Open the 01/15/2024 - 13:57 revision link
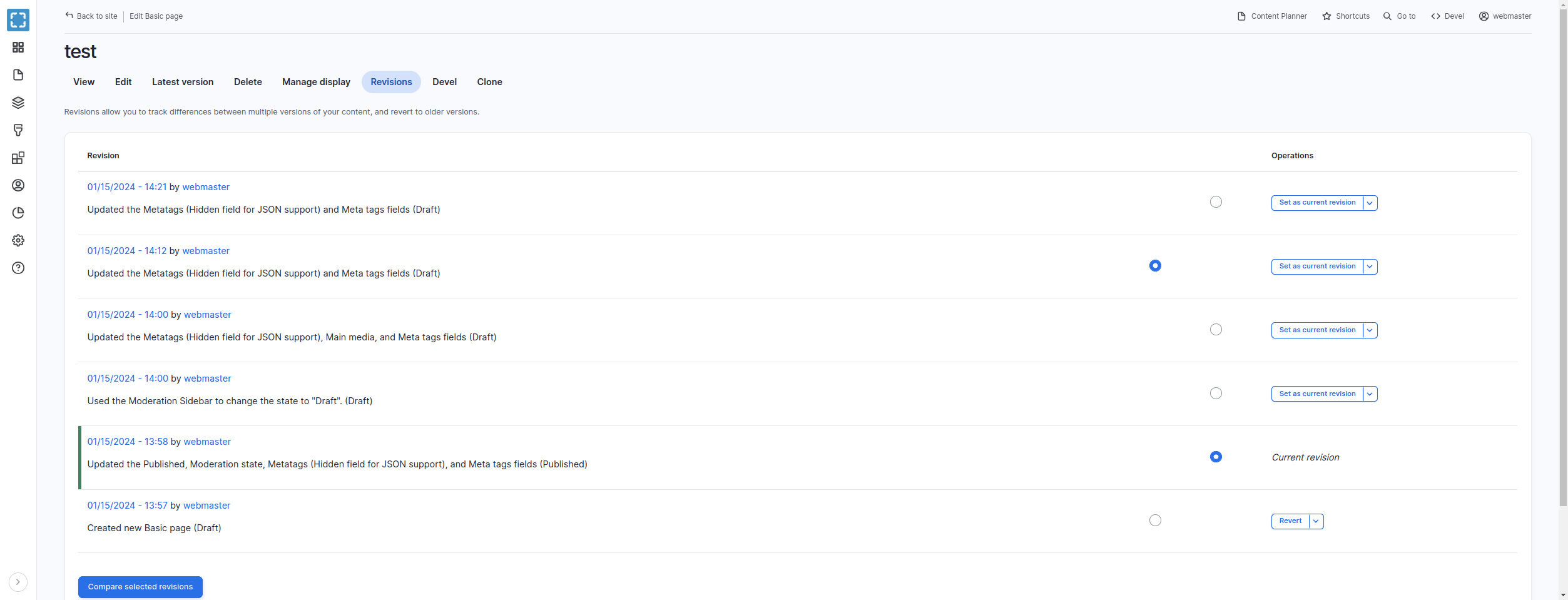This screenshot has height=600, width=1568. (128, 506)
